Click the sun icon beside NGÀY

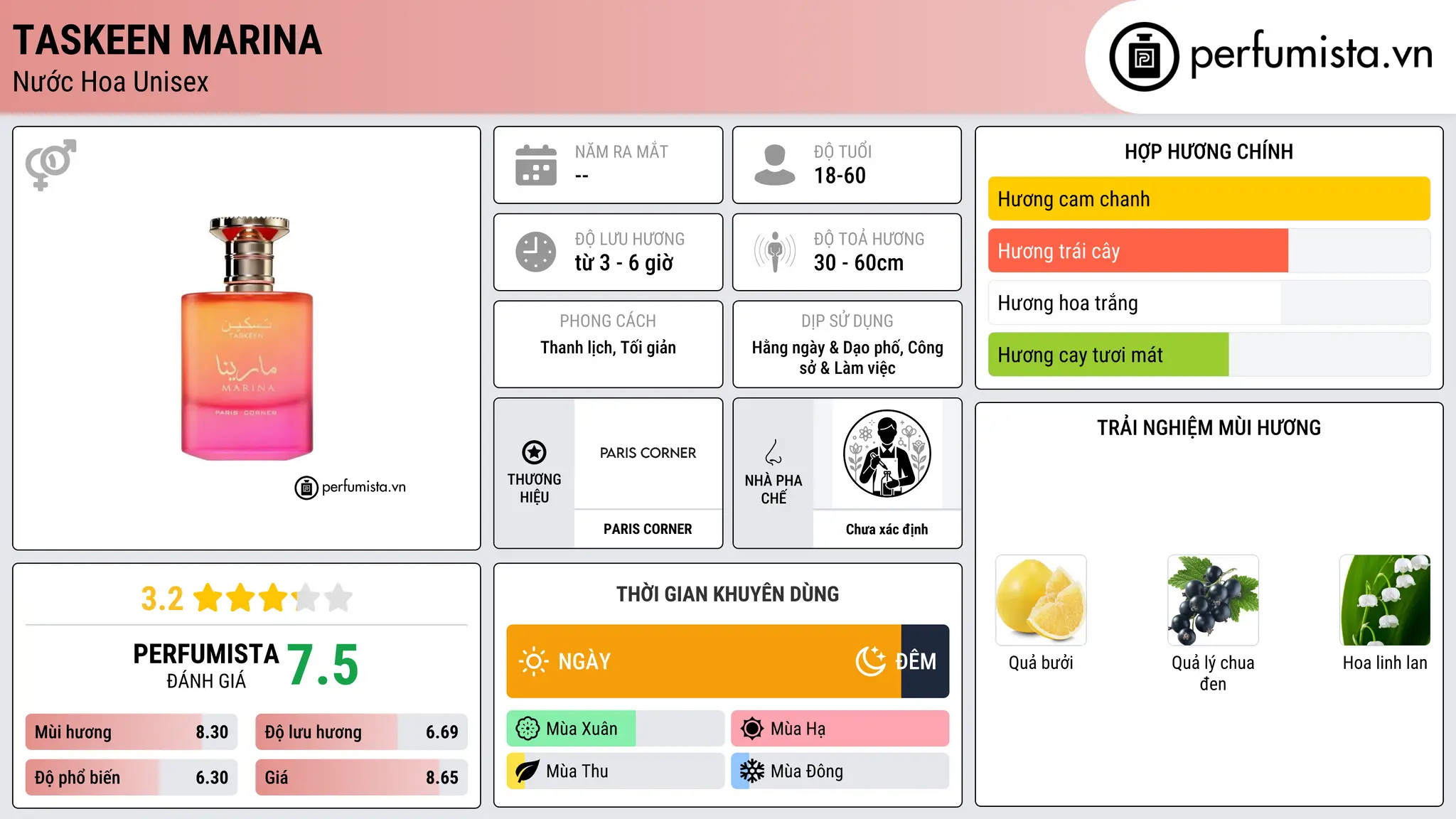coord(534,661)
